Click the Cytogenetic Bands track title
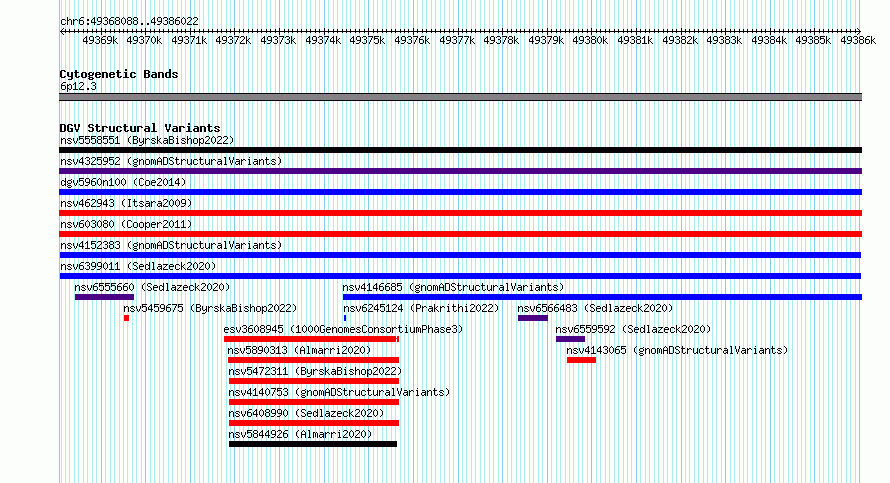 click(x=119, y=74)
